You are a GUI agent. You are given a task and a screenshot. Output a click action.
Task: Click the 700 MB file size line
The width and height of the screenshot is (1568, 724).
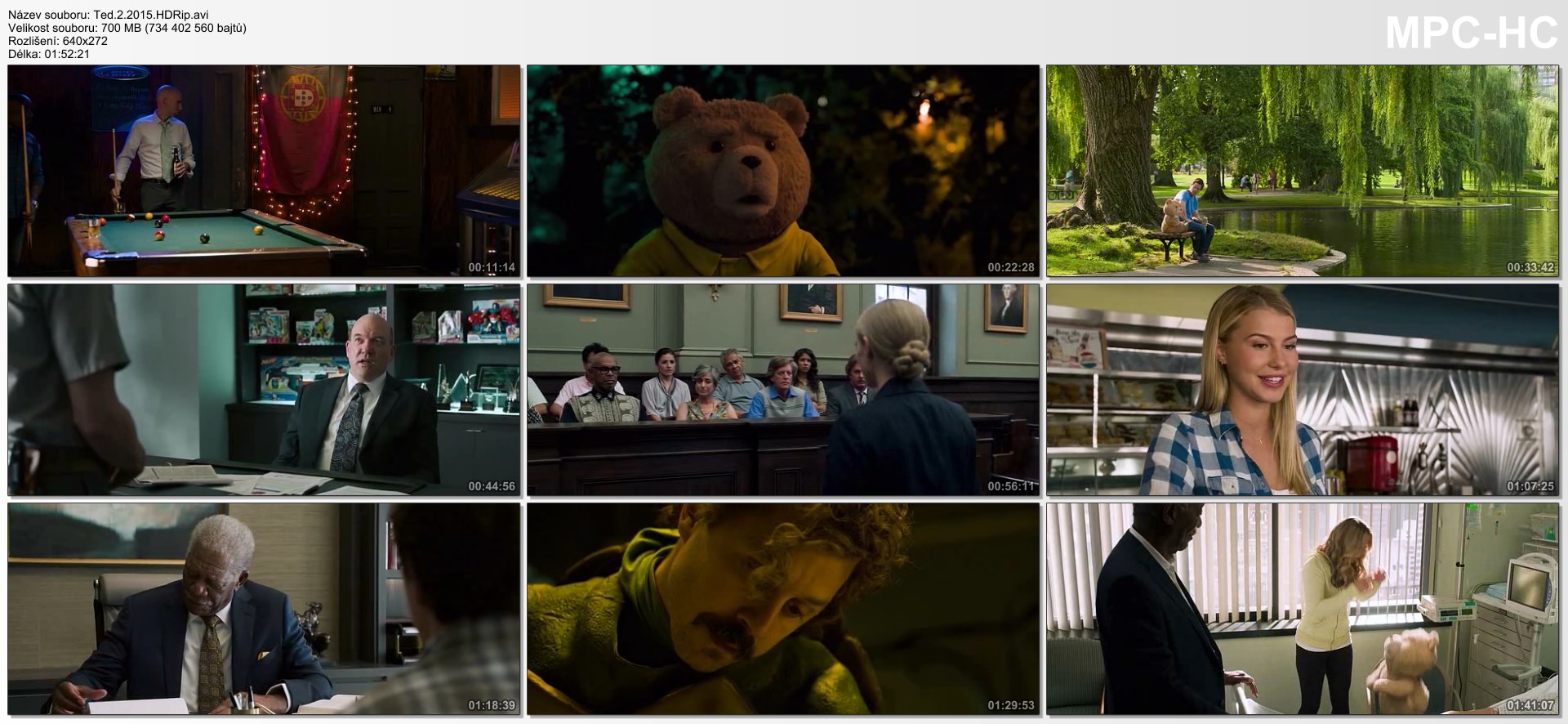click(127, 28)
